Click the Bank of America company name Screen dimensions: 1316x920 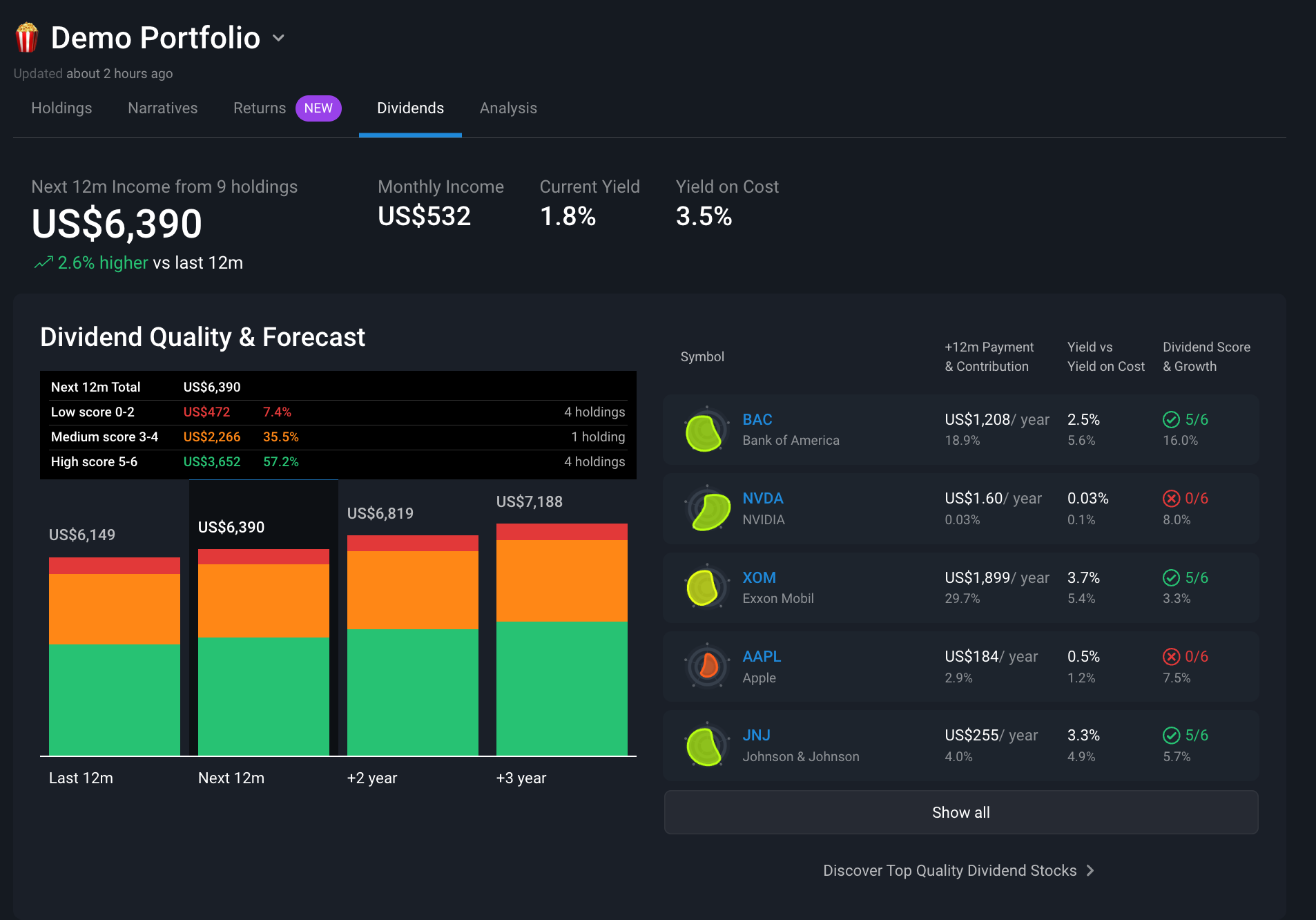coord(791,440)
